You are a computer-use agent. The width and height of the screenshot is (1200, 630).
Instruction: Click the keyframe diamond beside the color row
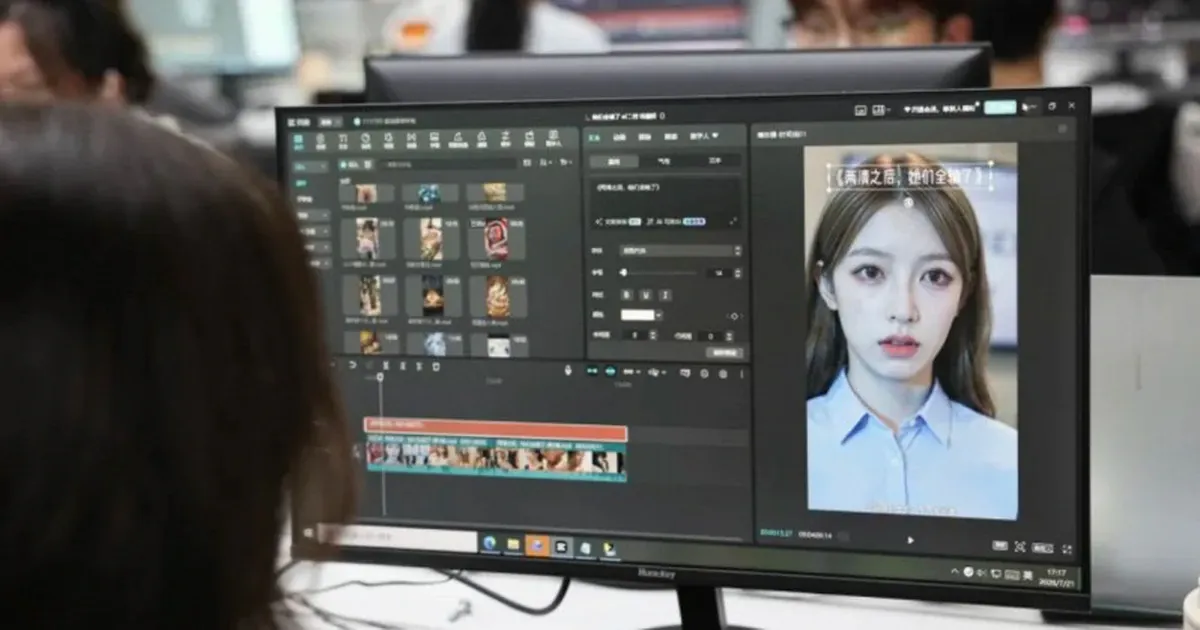click(x=734, y=316)
